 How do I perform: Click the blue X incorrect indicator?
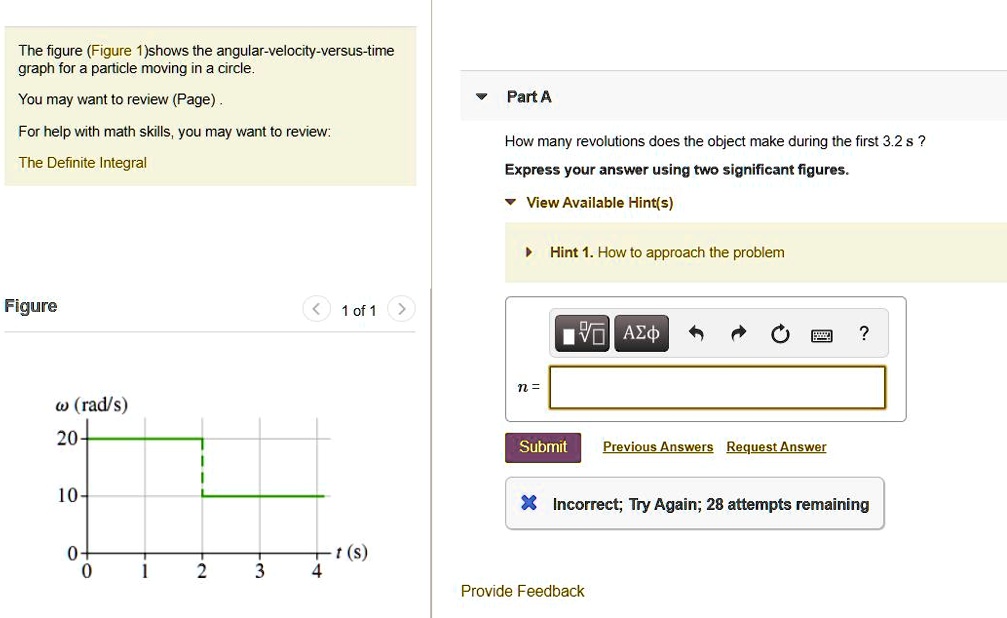527,503
